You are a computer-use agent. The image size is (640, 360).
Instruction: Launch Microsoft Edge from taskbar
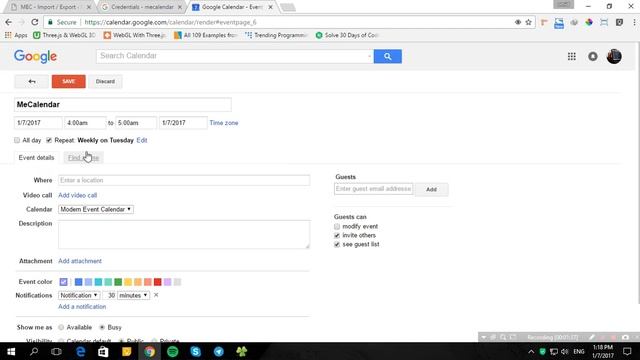click(80, 351)
